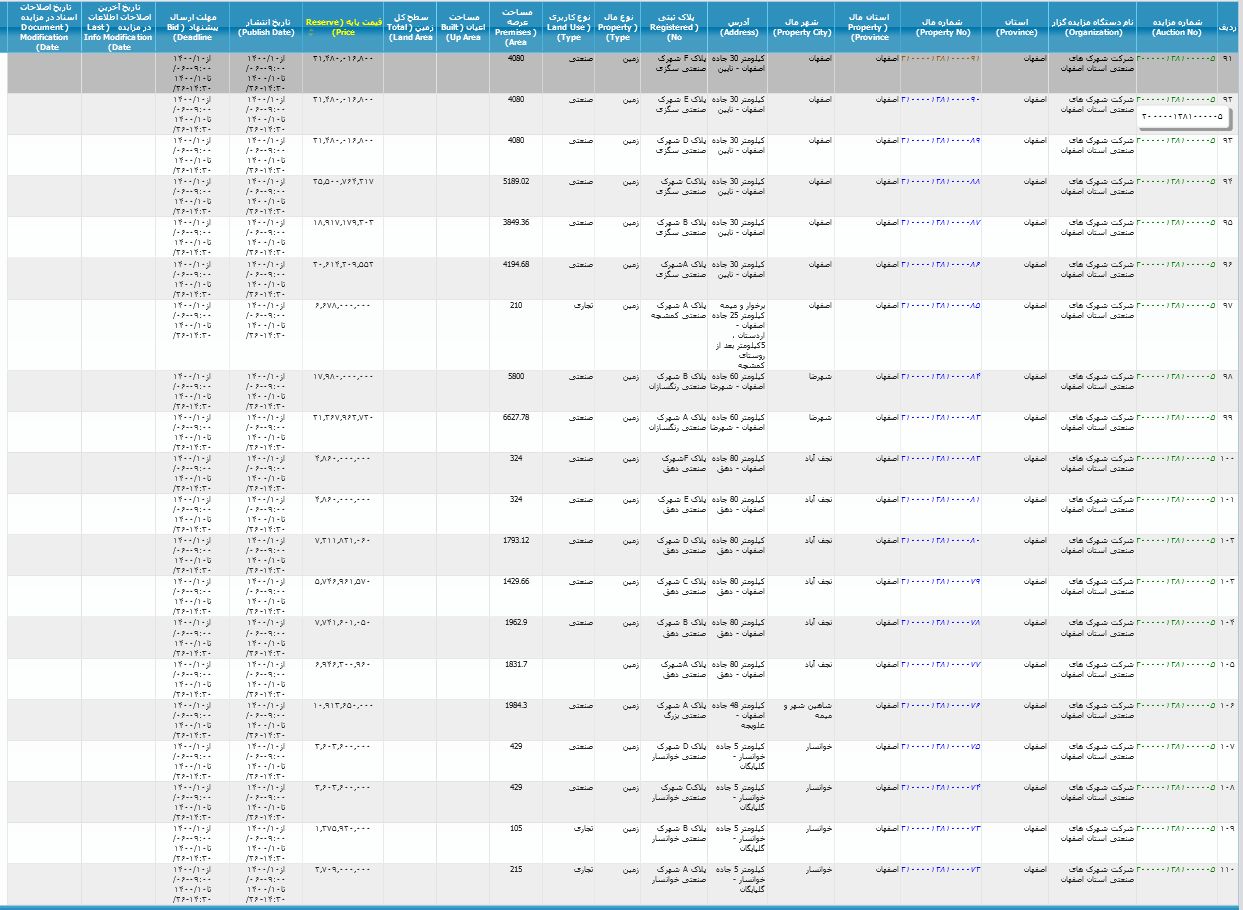Open property link for 6627.78 area plot
The image size is (1243, 910).
(x=940, y=417)
